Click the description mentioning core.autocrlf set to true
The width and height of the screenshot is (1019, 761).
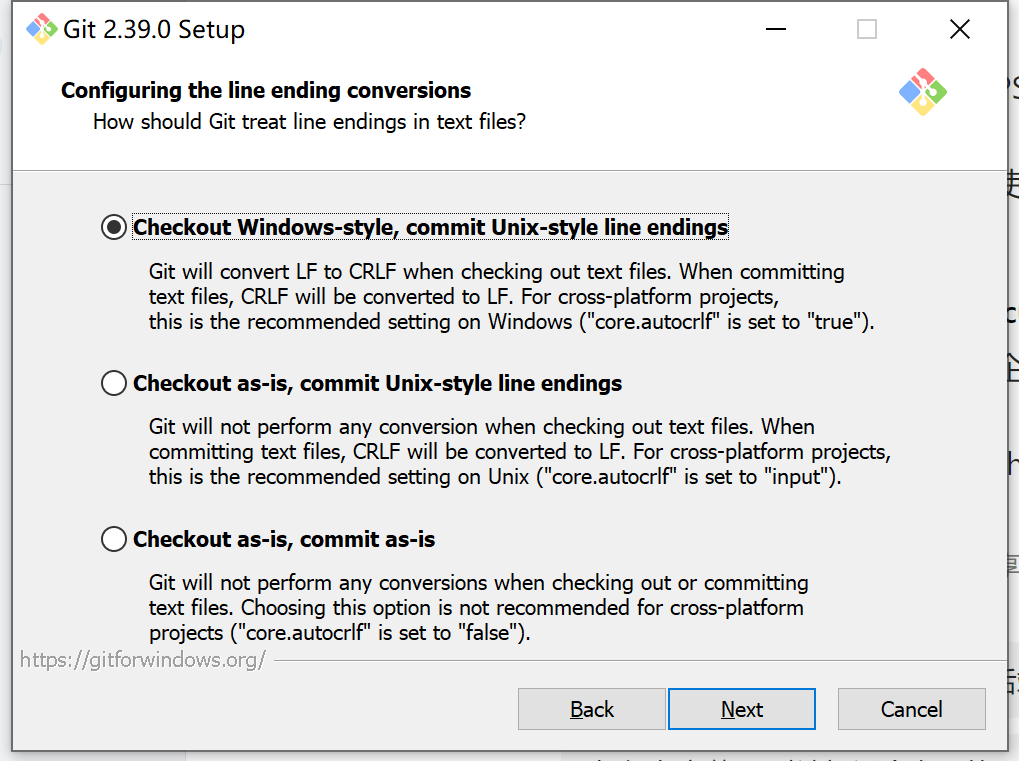510,297
